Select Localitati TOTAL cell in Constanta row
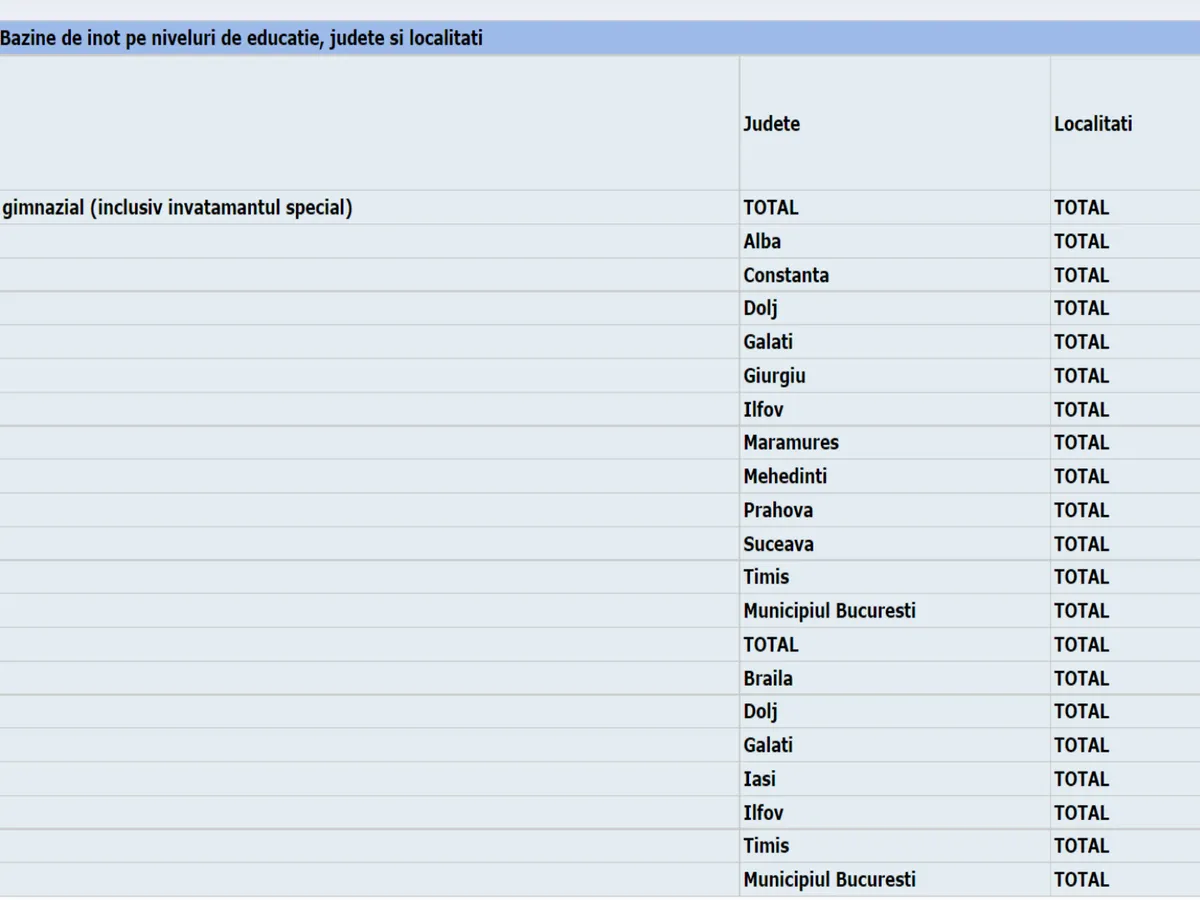 tap(1081, 275)
